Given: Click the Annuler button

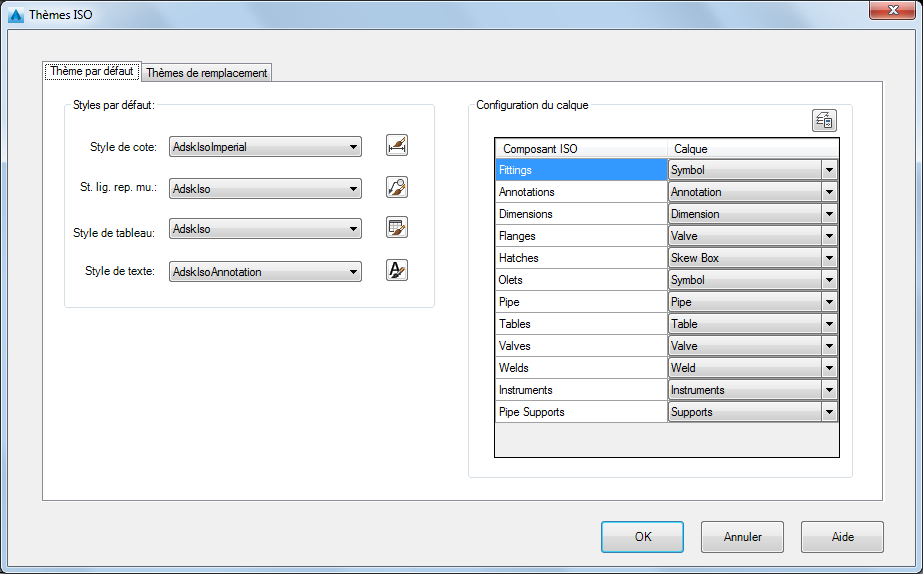Looking at the screenshot, I should (x=742, y=536).
